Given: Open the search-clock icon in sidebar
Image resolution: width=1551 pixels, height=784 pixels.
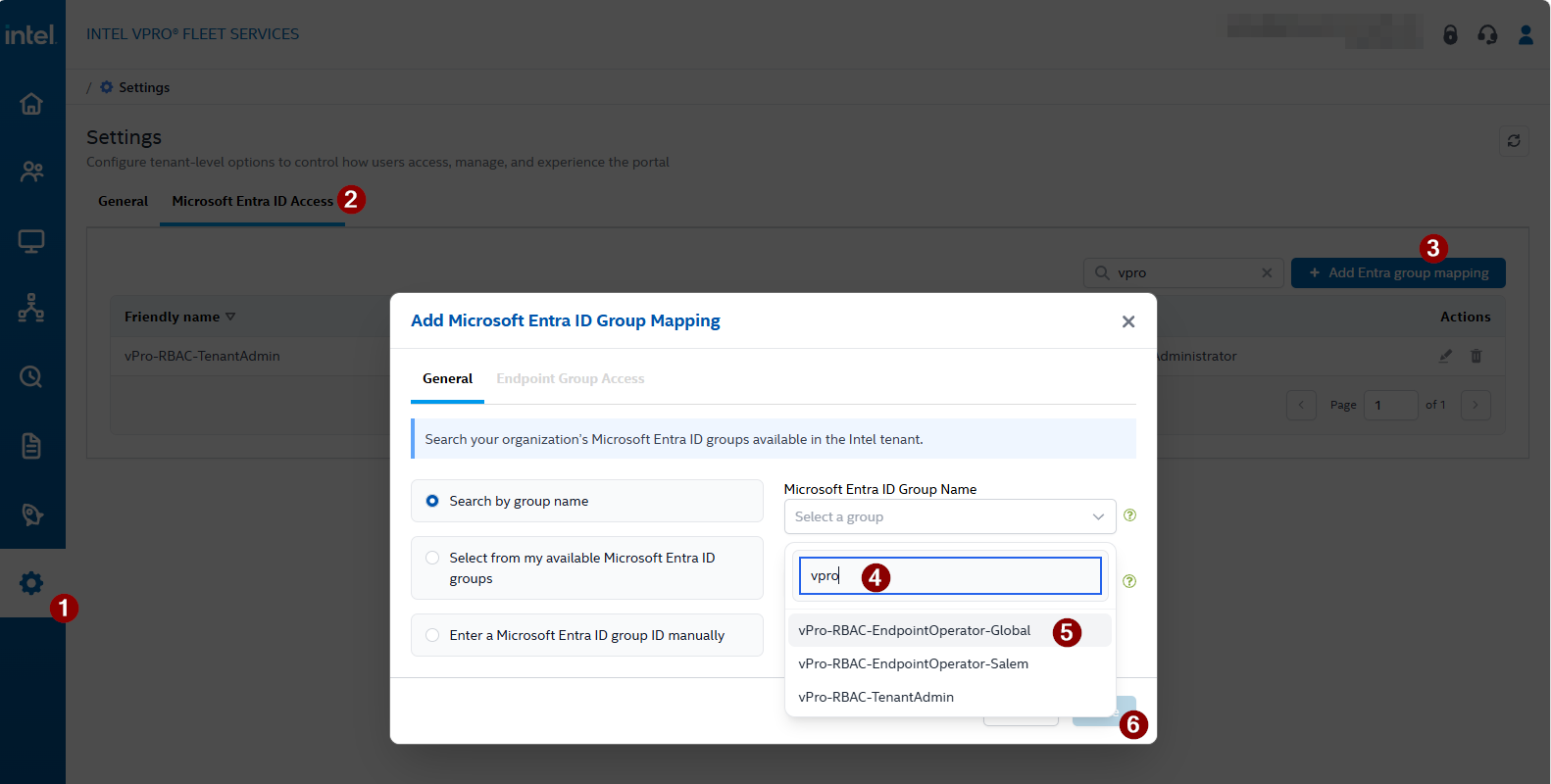Looking at the screenshot, I should pos(31,377).
